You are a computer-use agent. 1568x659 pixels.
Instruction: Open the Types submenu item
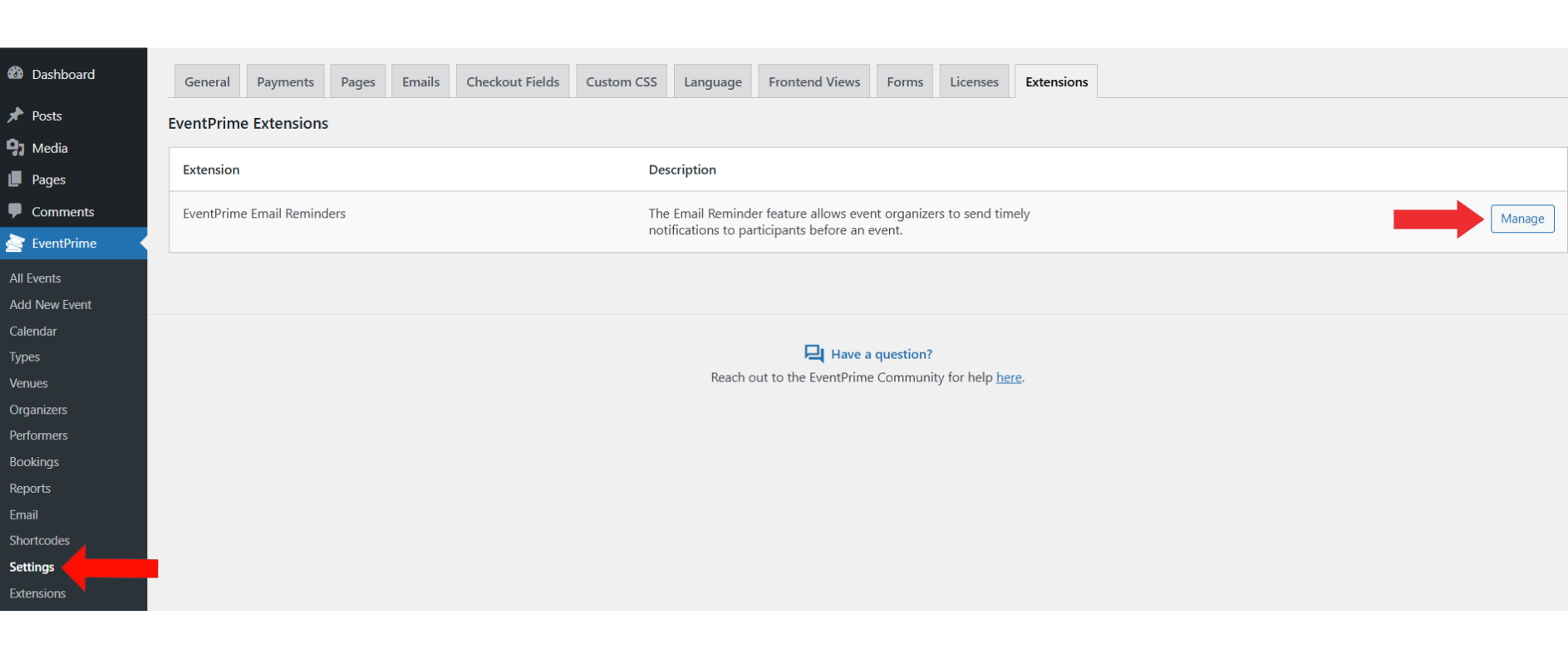coord(25,357)
